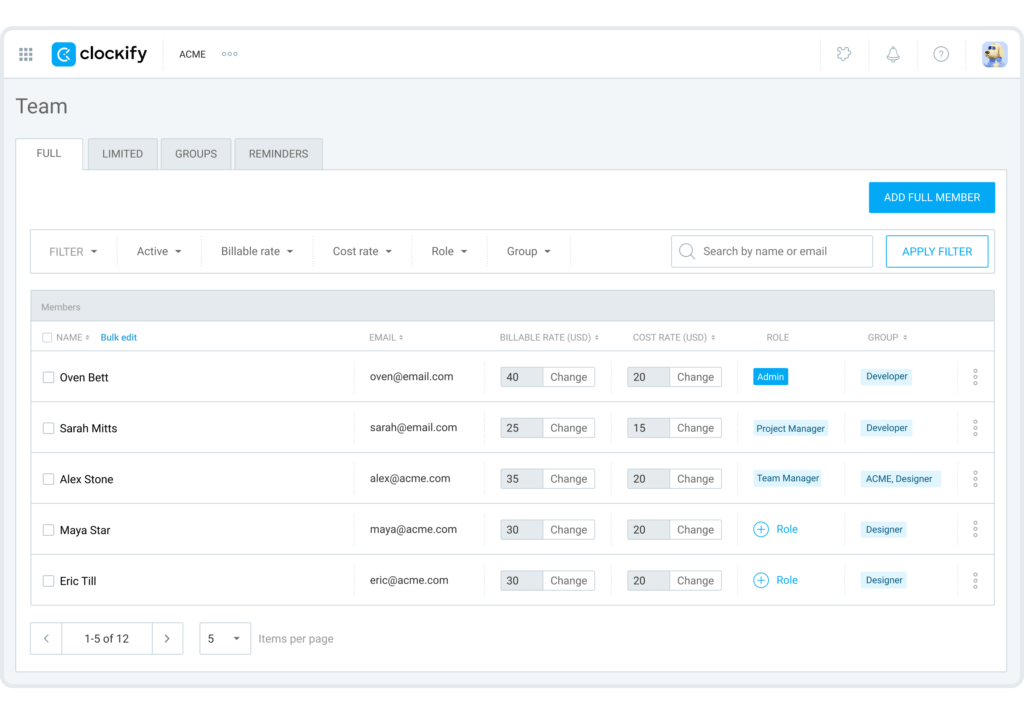The height and width of the screenshot is (714, 1024).
Task: Select the checkbox for Sarah Mitts
Action: (48, 428)
